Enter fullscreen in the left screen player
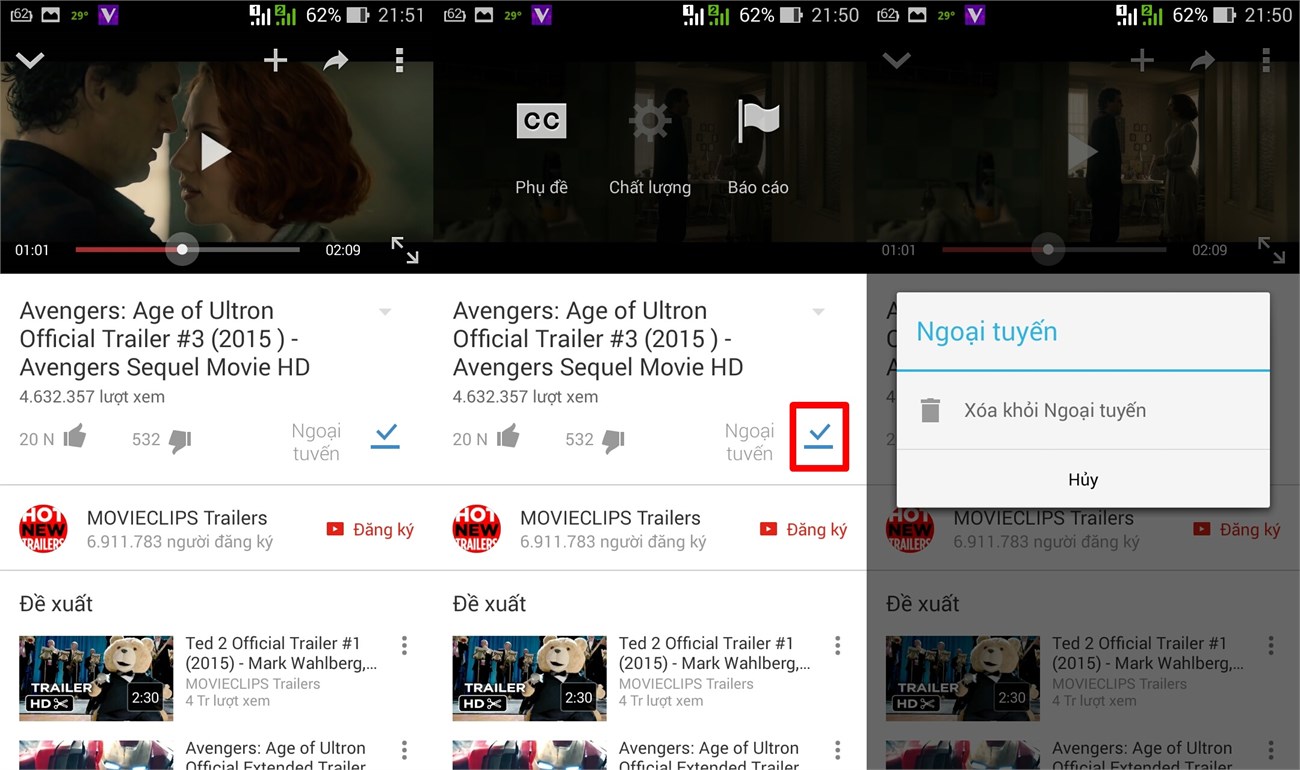1300x770 pixels. pos(405,250)
